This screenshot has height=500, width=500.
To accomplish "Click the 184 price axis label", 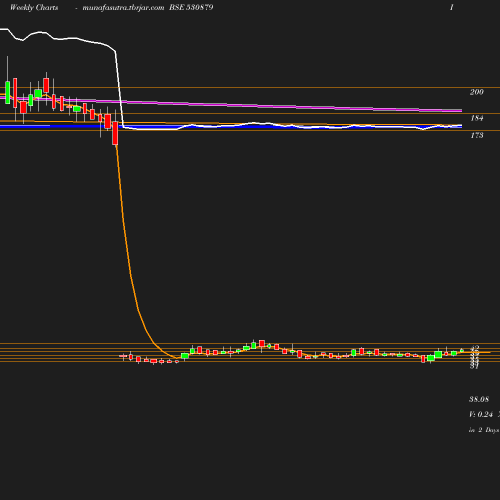I will tap(477, 118).
